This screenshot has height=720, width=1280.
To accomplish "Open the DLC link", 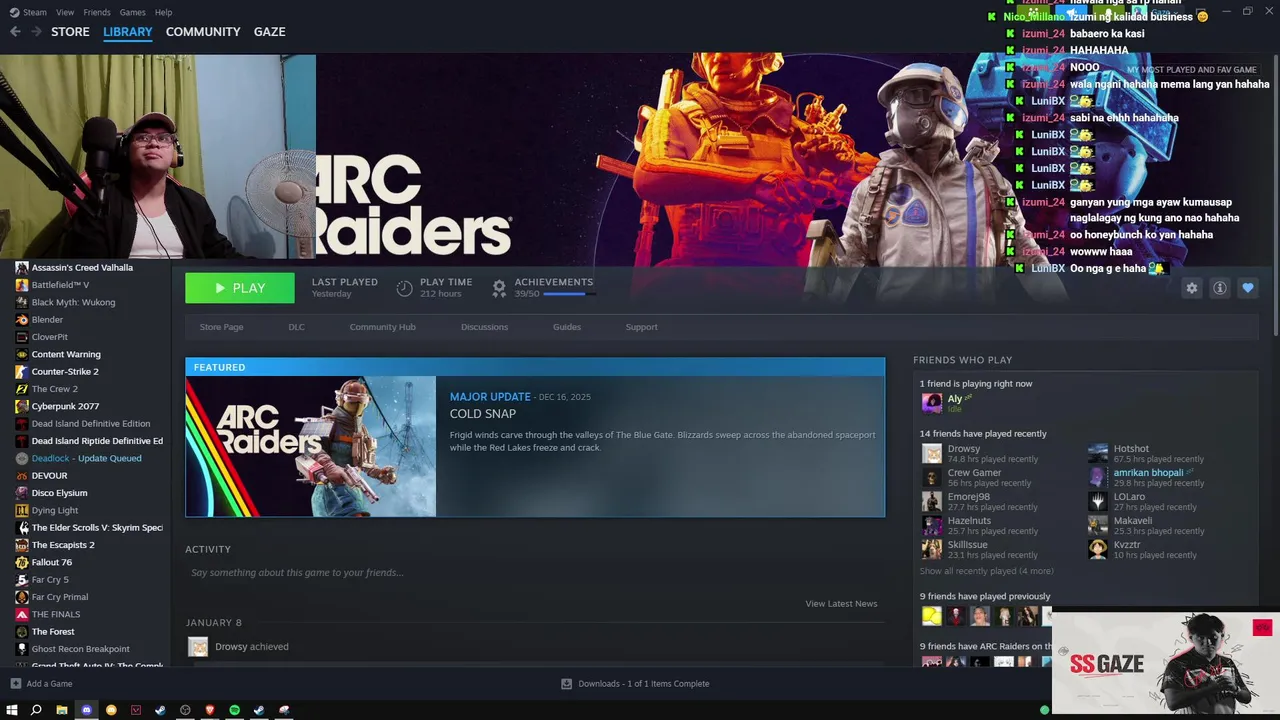I will click(296, 327).
